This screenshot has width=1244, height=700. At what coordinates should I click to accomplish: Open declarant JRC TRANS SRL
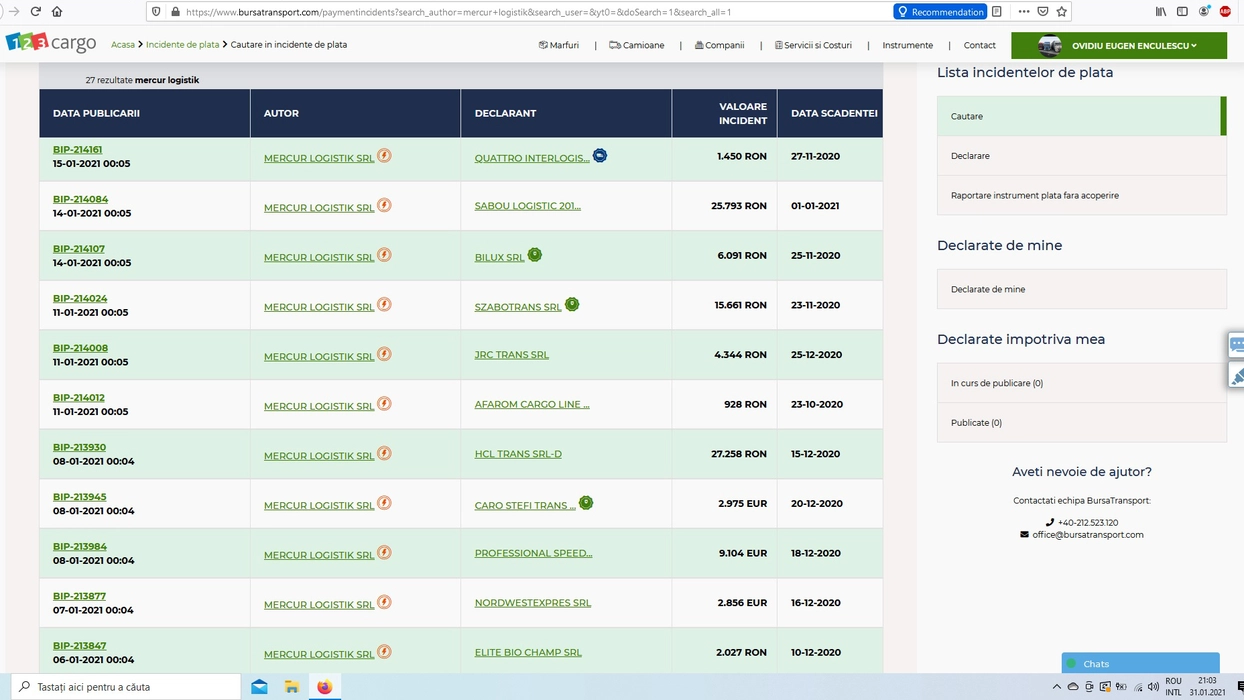pyautogui.click(x=512, y=355)
